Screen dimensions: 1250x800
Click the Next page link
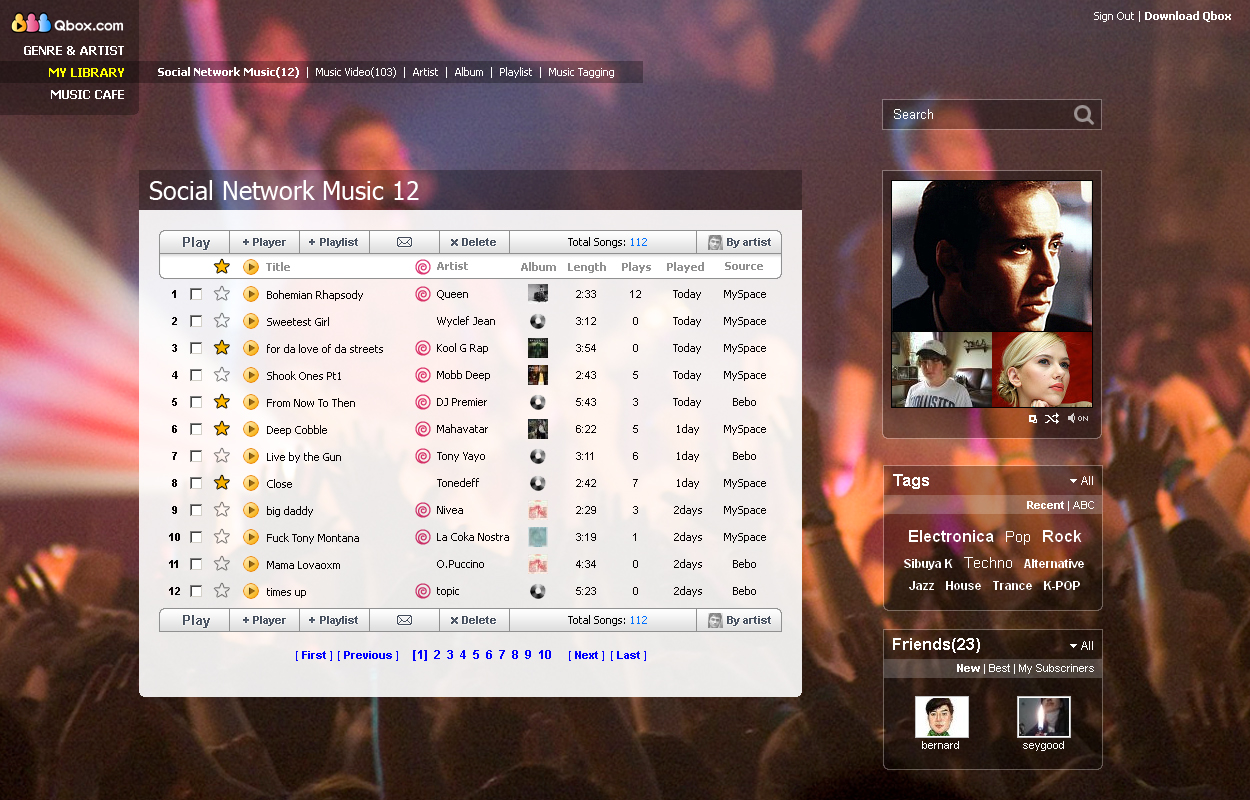click(586, 655)
